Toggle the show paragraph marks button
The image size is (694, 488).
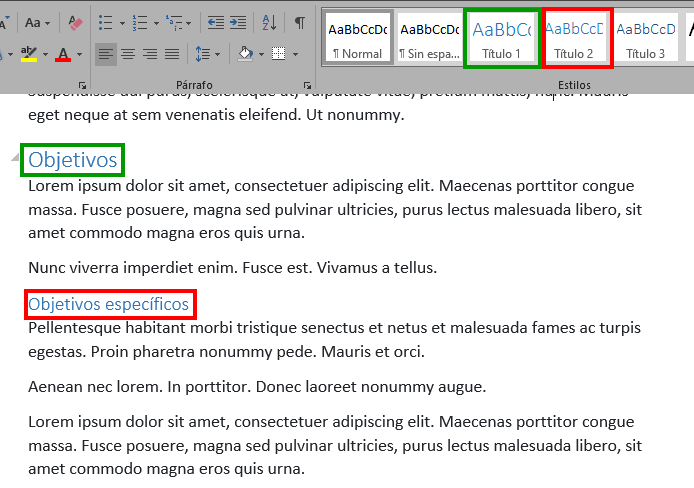tap(299, 22)
